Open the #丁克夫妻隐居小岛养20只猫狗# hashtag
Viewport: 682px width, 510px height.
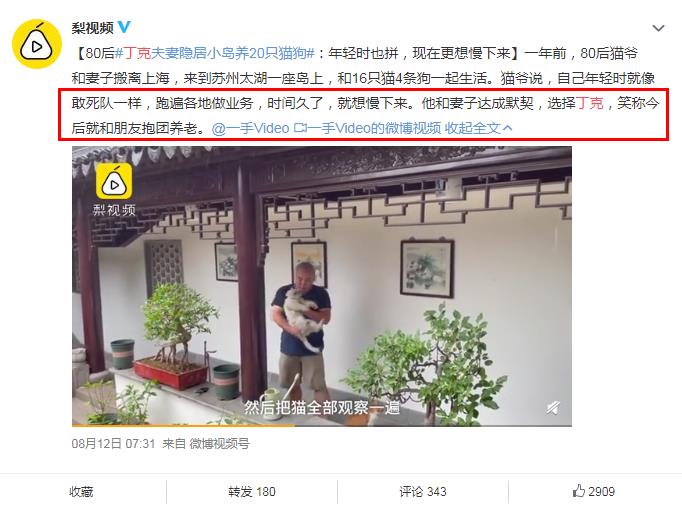pos(215,53)
